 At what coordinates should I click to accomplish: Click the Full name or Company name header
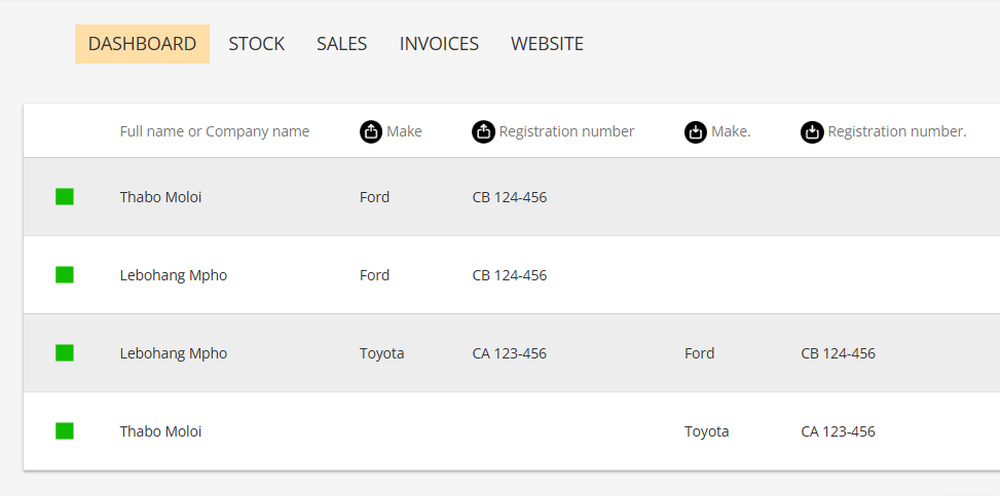tap(215, 132)
